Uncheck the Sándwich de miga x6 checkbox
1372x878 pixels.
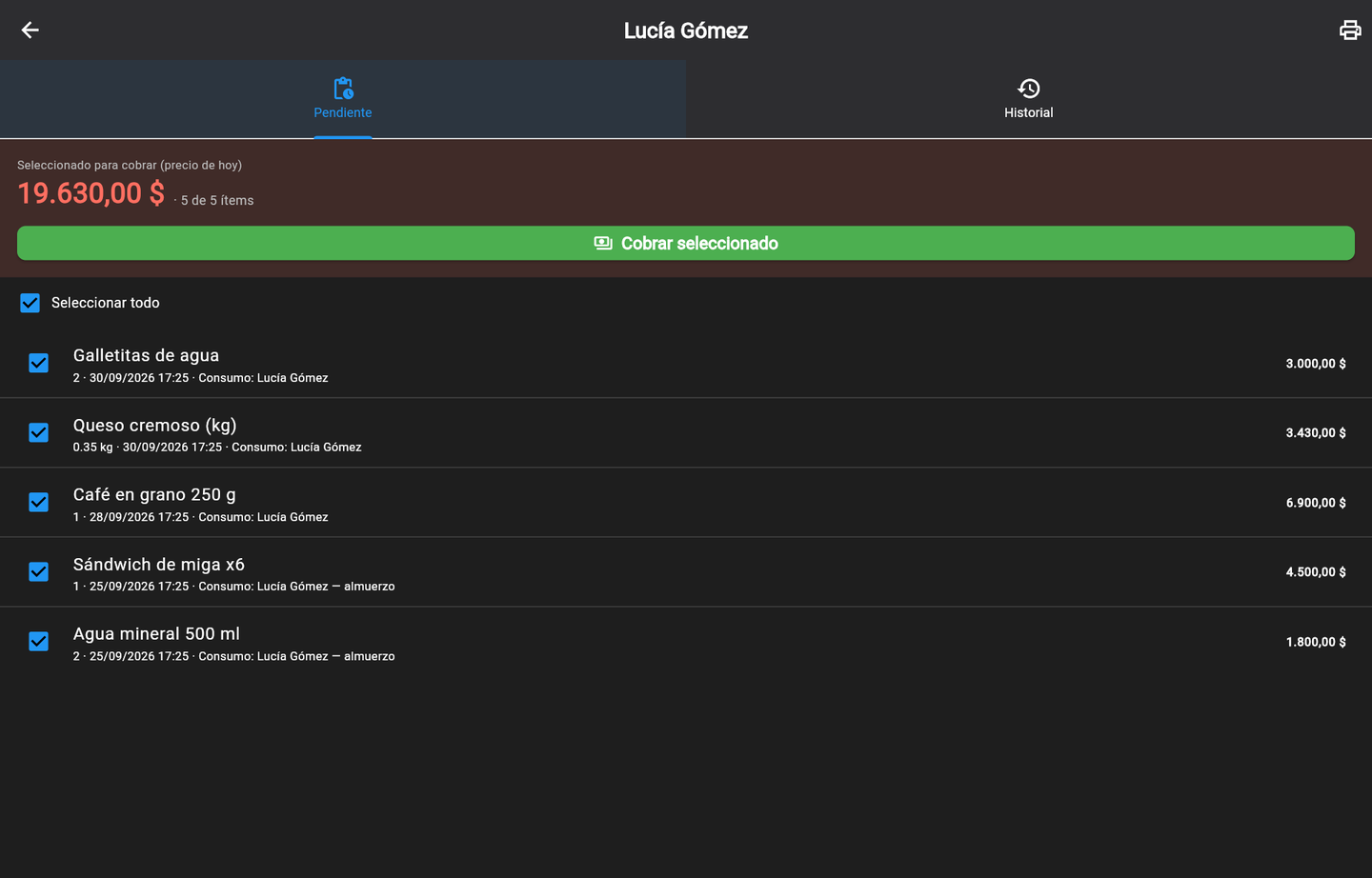tap(38, 571)
